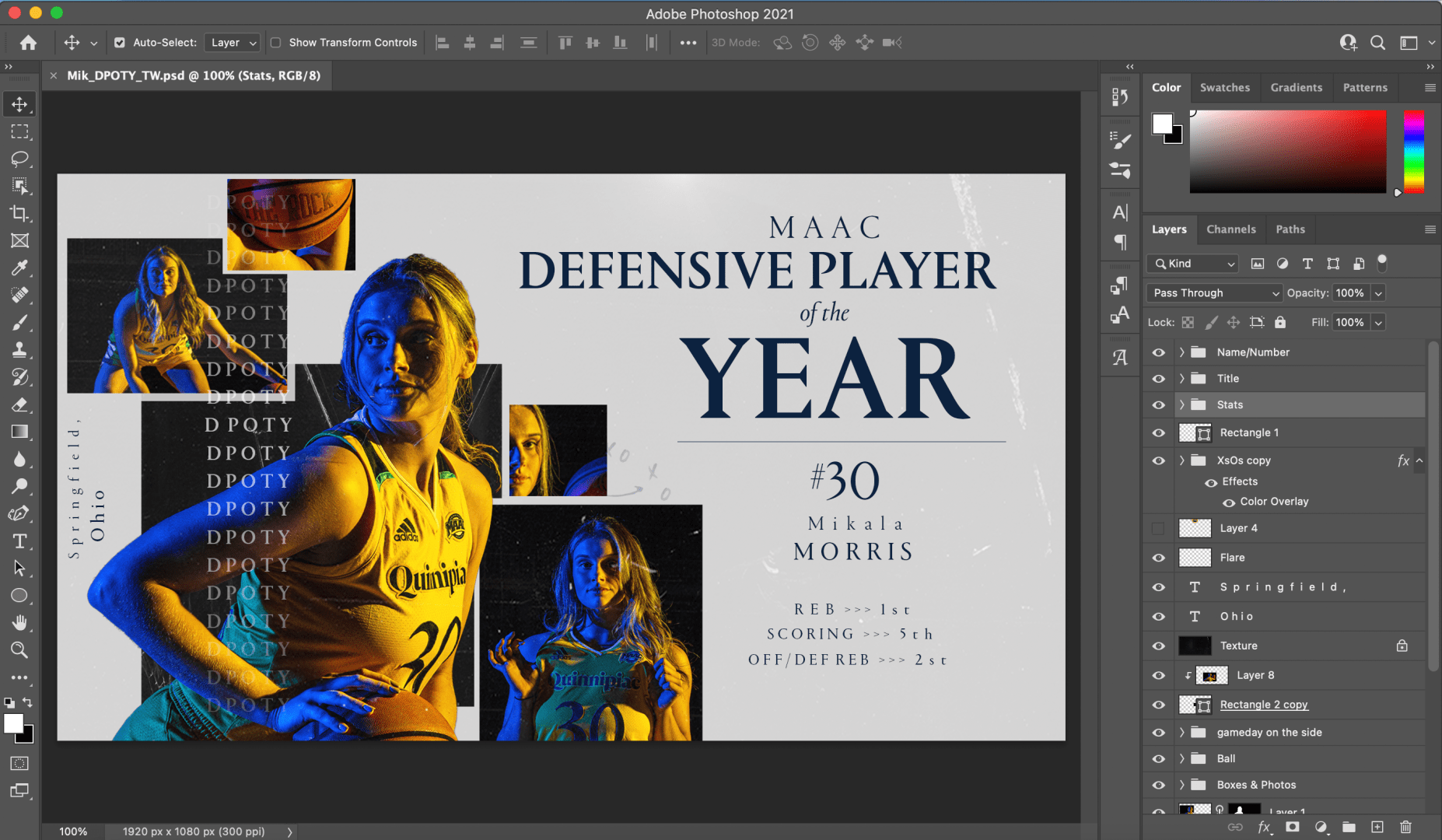Select the Rectangle 2 copy layer

[x=1263, y=705]
